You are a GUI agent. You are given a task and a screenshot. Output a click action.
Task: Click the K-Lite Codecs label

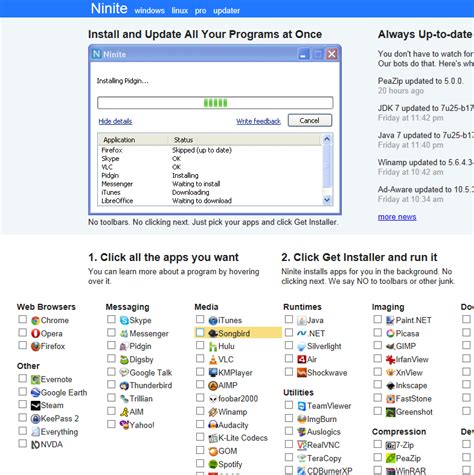click(x=243, y=438)
